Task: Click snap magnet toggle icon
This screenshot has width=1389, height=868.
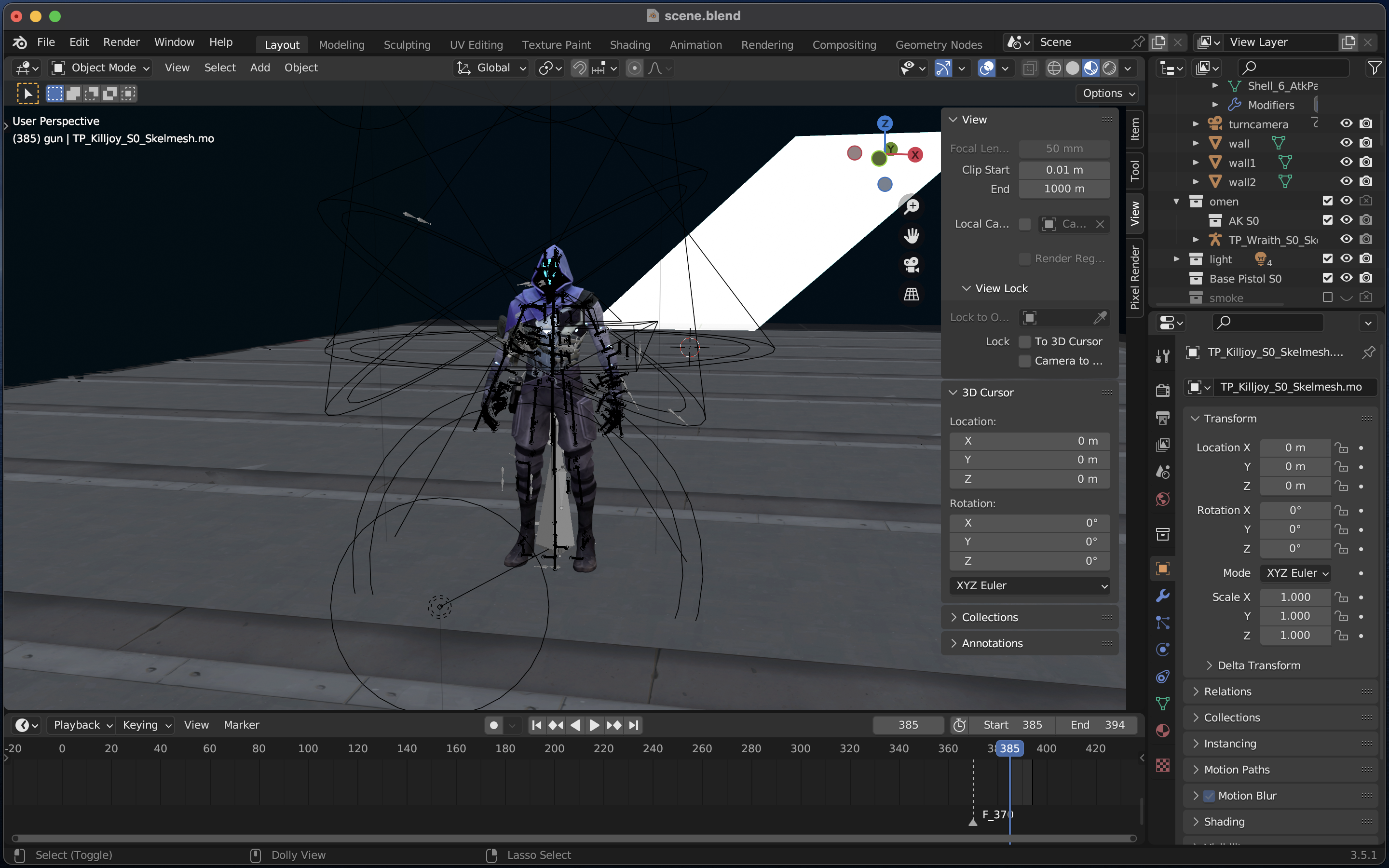Action: [x=580, y=68]
